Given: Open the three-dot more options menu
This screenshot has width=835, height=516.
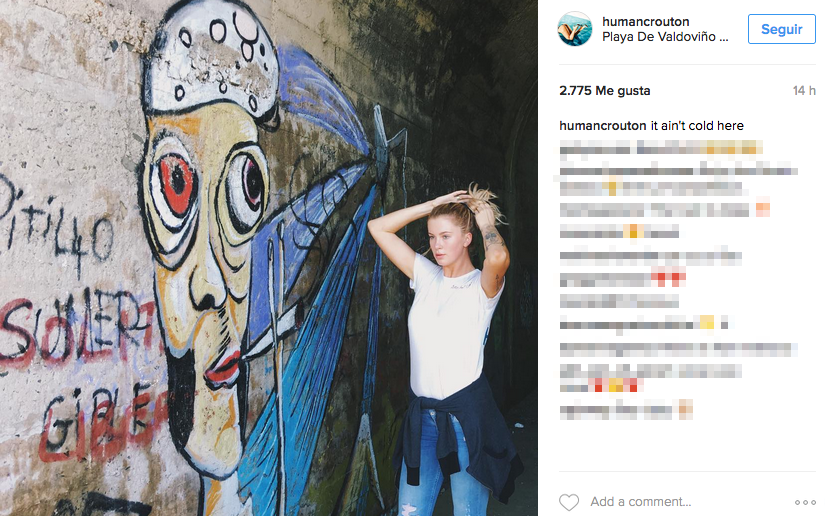Looking at the screenshot, I should pos(805,502).
